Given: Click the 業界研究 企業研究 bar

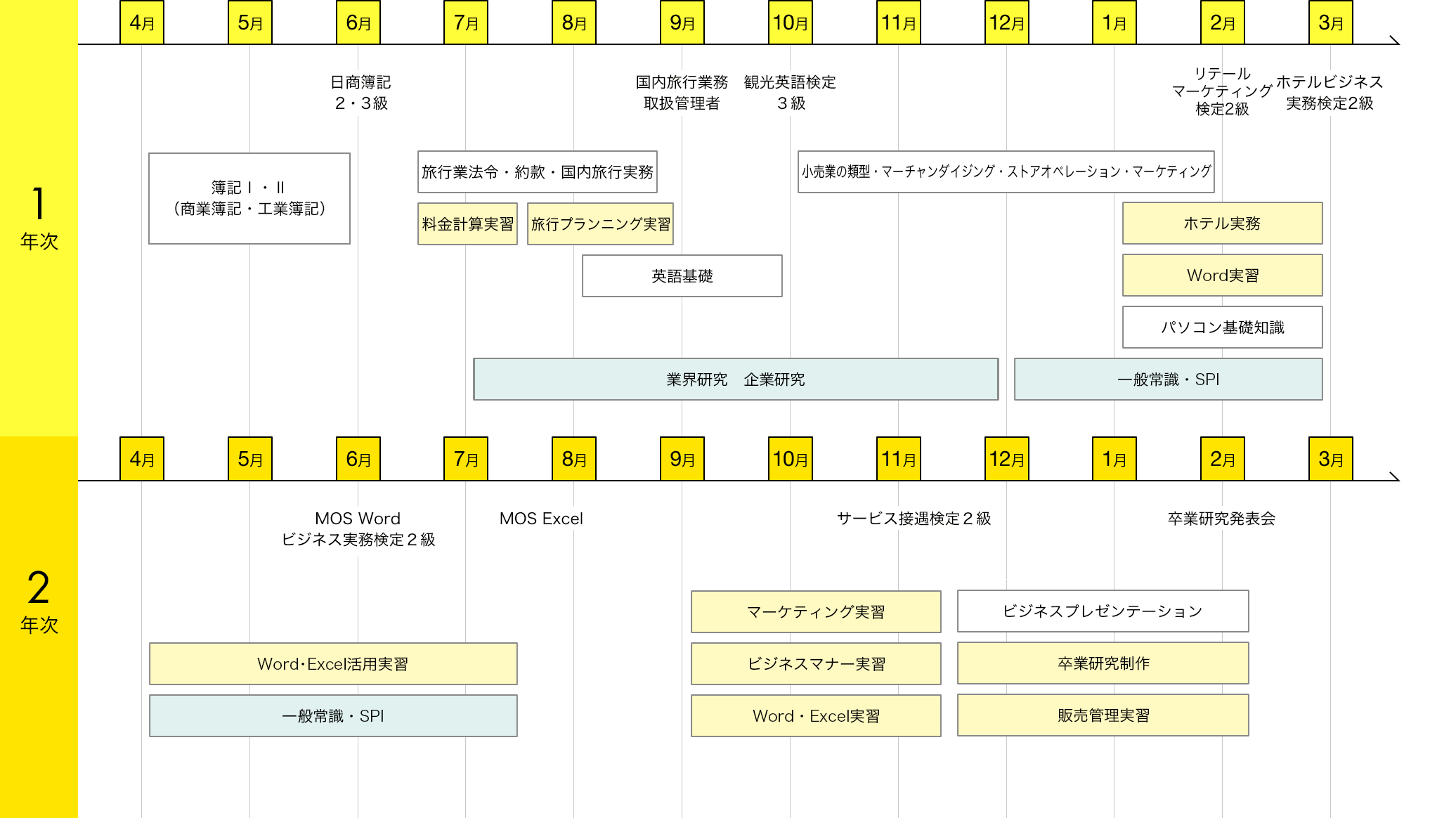Looking at the screenshot, I should tap(736, 379).
